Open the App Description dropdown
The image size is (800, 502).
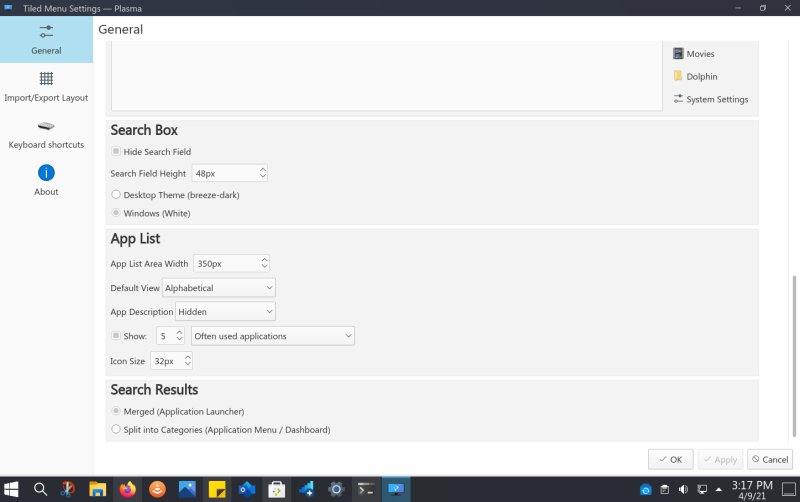tap(226, 312)
